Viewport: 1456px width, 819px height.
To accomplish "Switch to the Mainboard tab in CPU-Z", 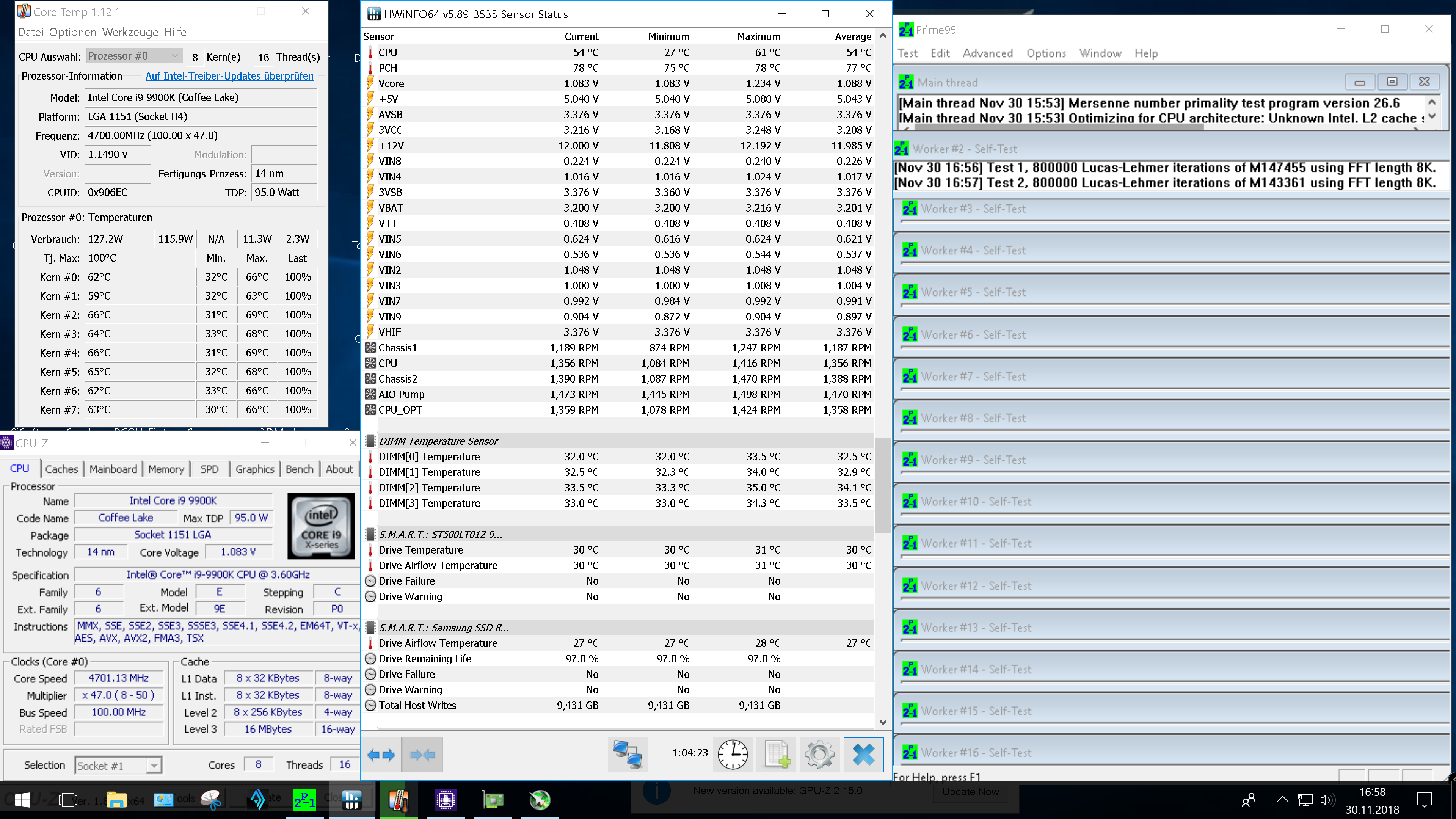I will [x=113, y=469].
